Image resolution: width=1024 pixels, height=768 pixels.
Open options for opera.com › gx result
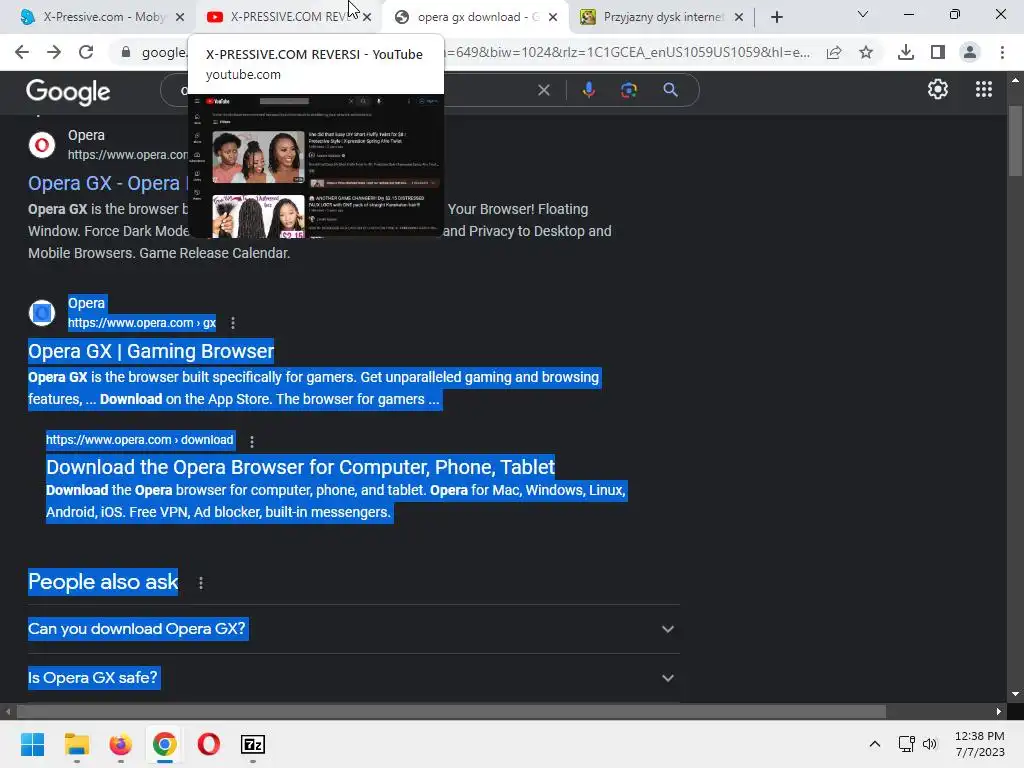pyautogui.click(x=233, y=323)
